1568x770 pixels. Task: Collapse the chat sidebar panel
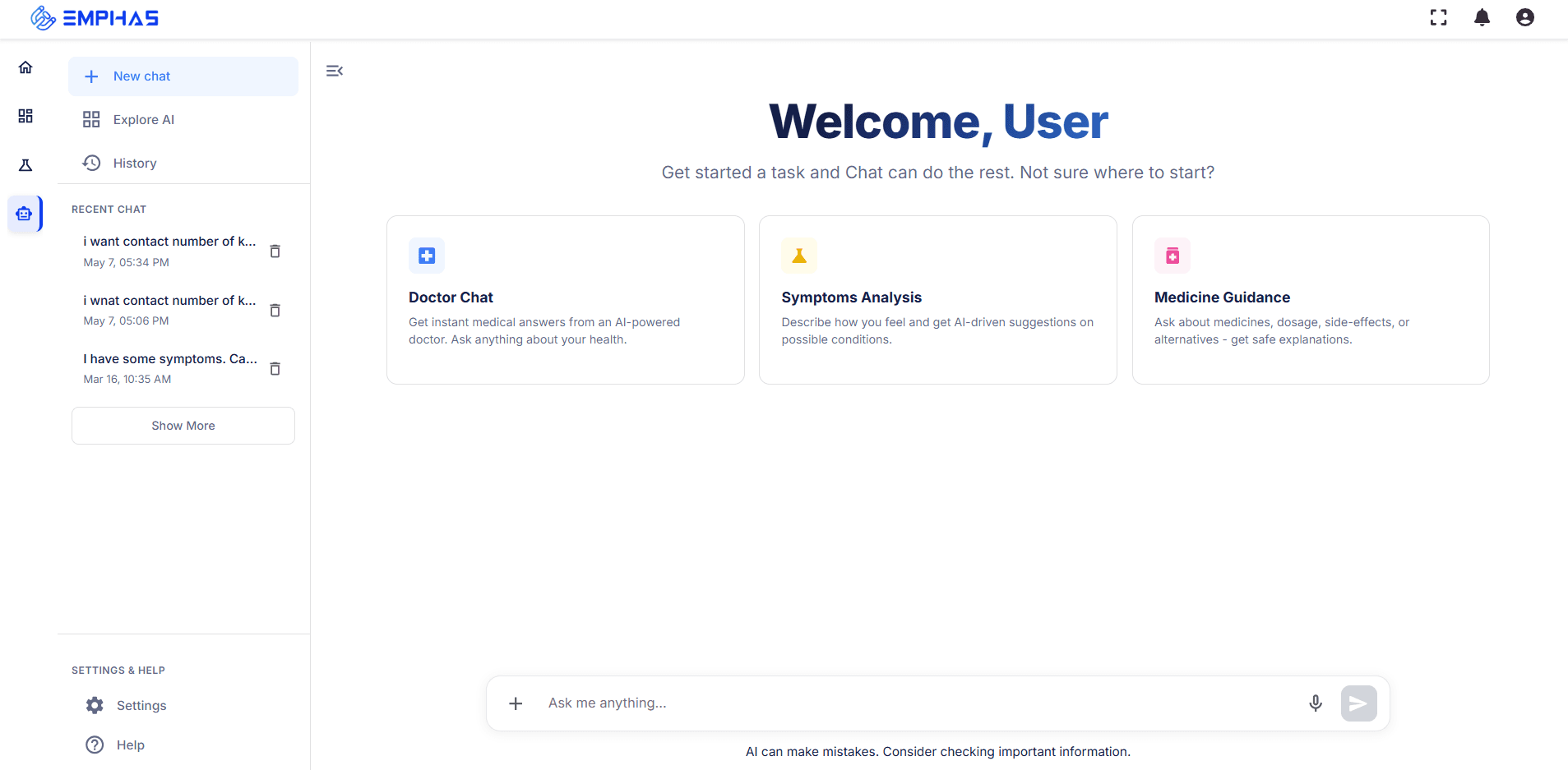coord(335,71)
